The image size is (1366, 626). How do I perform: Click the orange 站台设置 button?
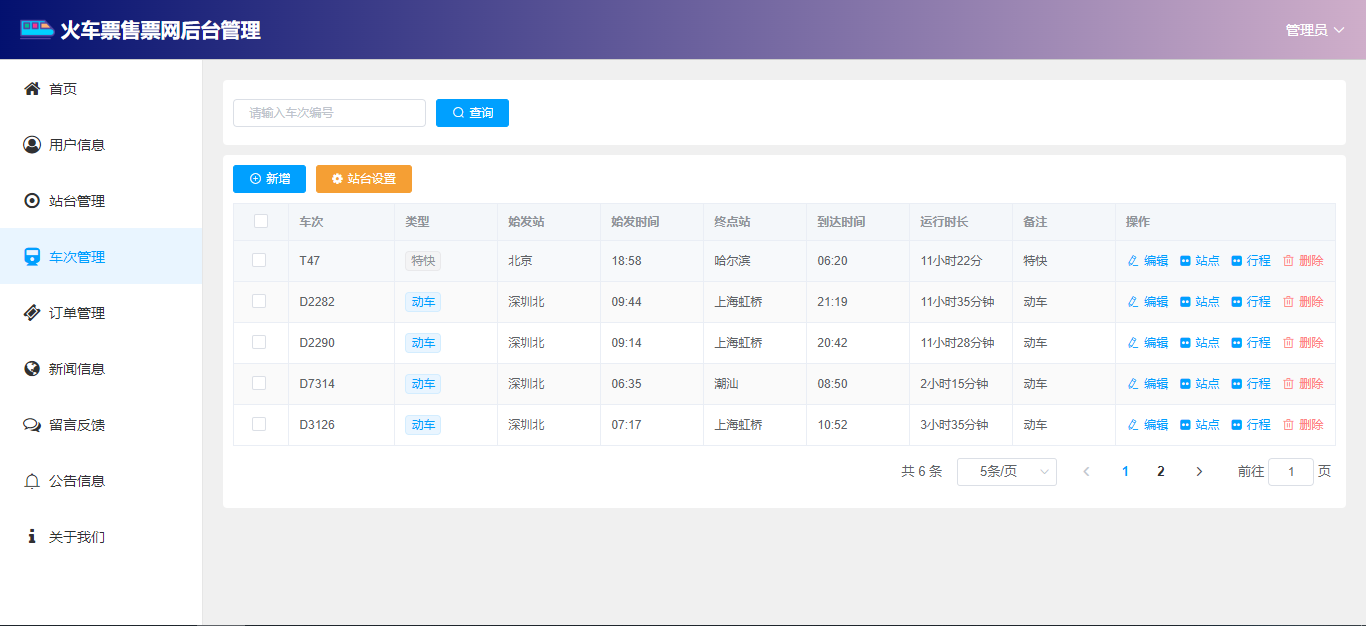pos(364,179)
